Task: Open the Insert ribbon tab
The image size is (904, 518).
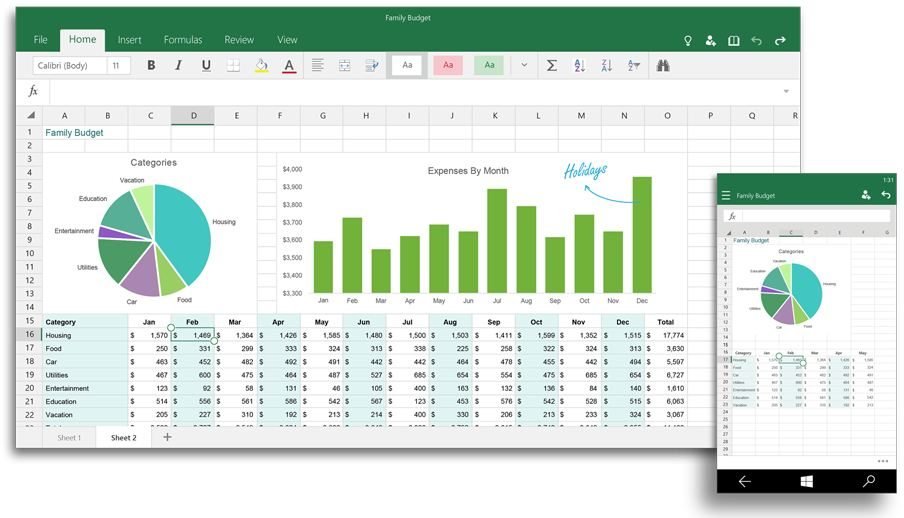Action: [129, 40]
